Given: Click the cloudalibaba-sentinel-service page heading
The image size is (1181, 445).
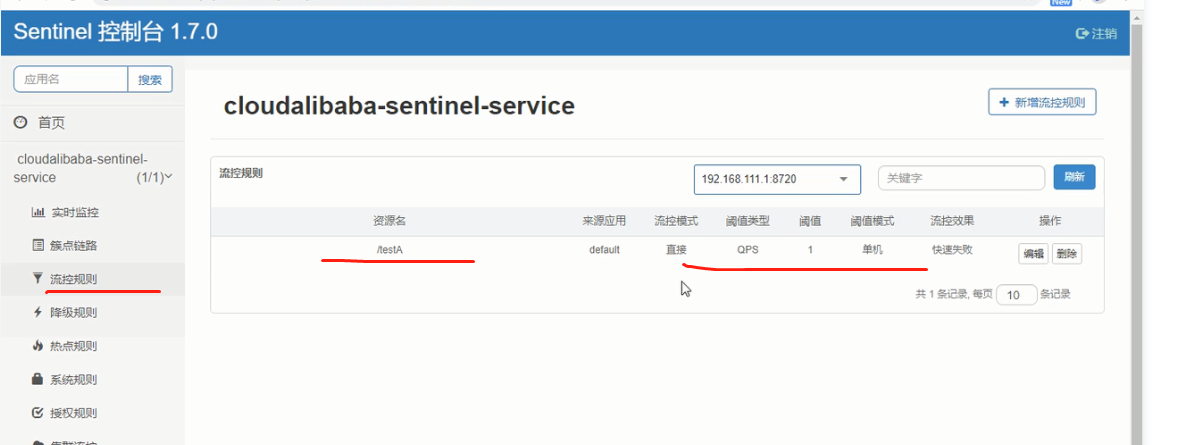Looking at the screenshot, I should click(x=399, y=106).
